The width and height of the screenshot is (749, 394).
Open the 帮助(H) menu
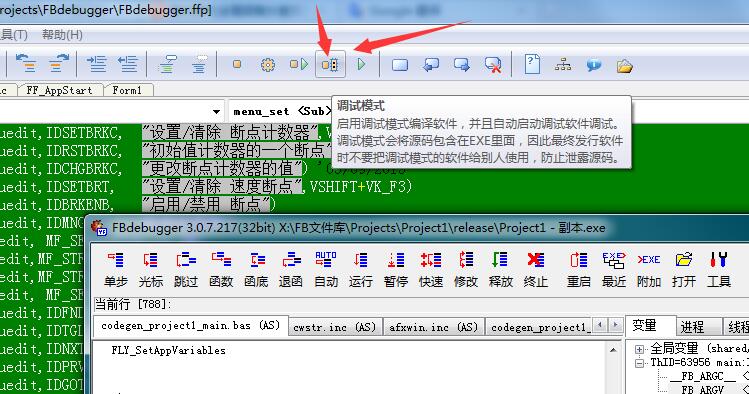[62, 34]
